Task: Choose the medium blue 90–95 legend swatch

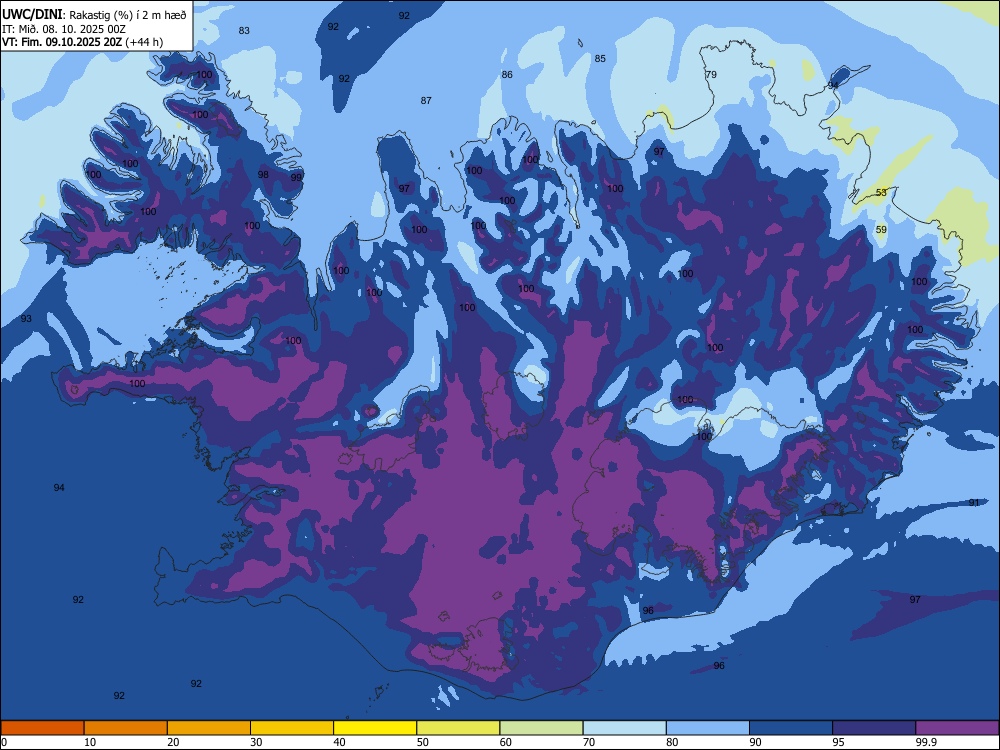Action: point(791,728)
